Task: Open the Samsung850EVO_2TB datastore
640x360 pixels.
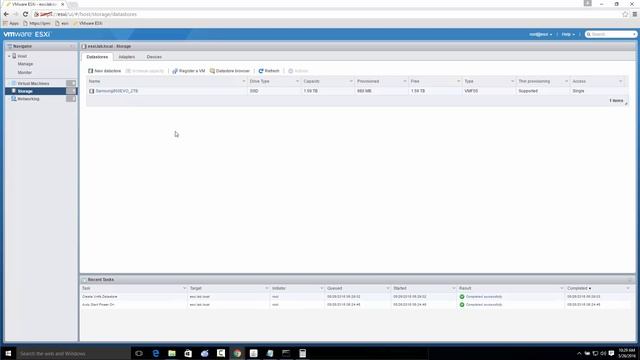Action: 117,91
